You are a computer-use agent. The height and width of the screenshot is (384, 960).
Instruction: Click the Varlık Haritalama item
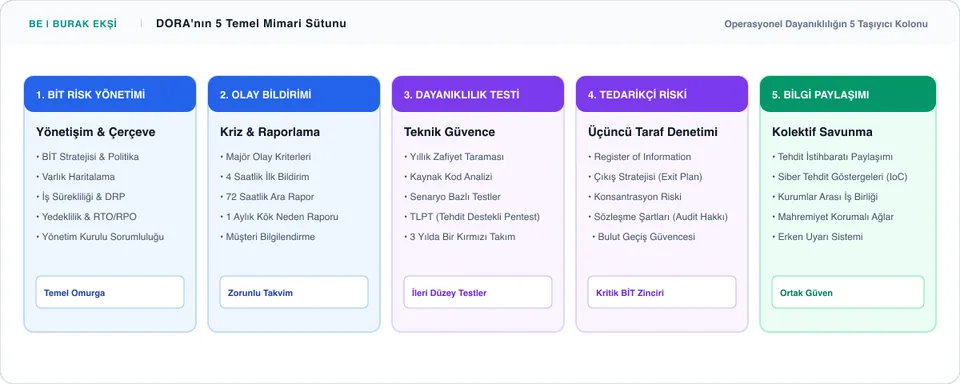tap(75, 177)
